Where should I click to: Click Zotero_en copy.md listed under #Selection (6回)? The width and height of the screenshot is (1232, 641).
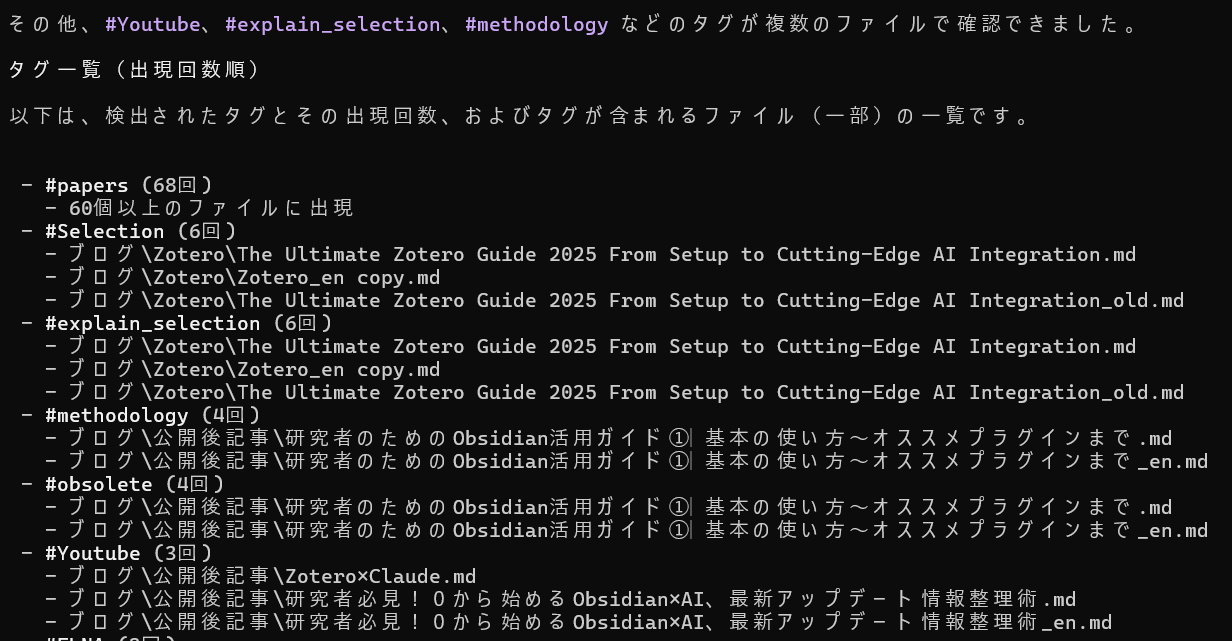[255, 277]
